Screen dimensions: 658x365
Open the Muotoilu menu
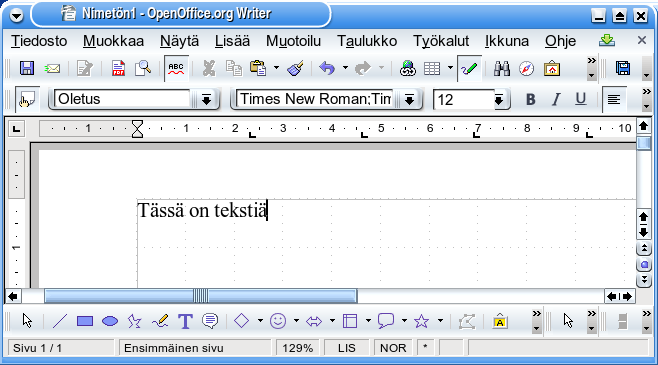(293, 41)
